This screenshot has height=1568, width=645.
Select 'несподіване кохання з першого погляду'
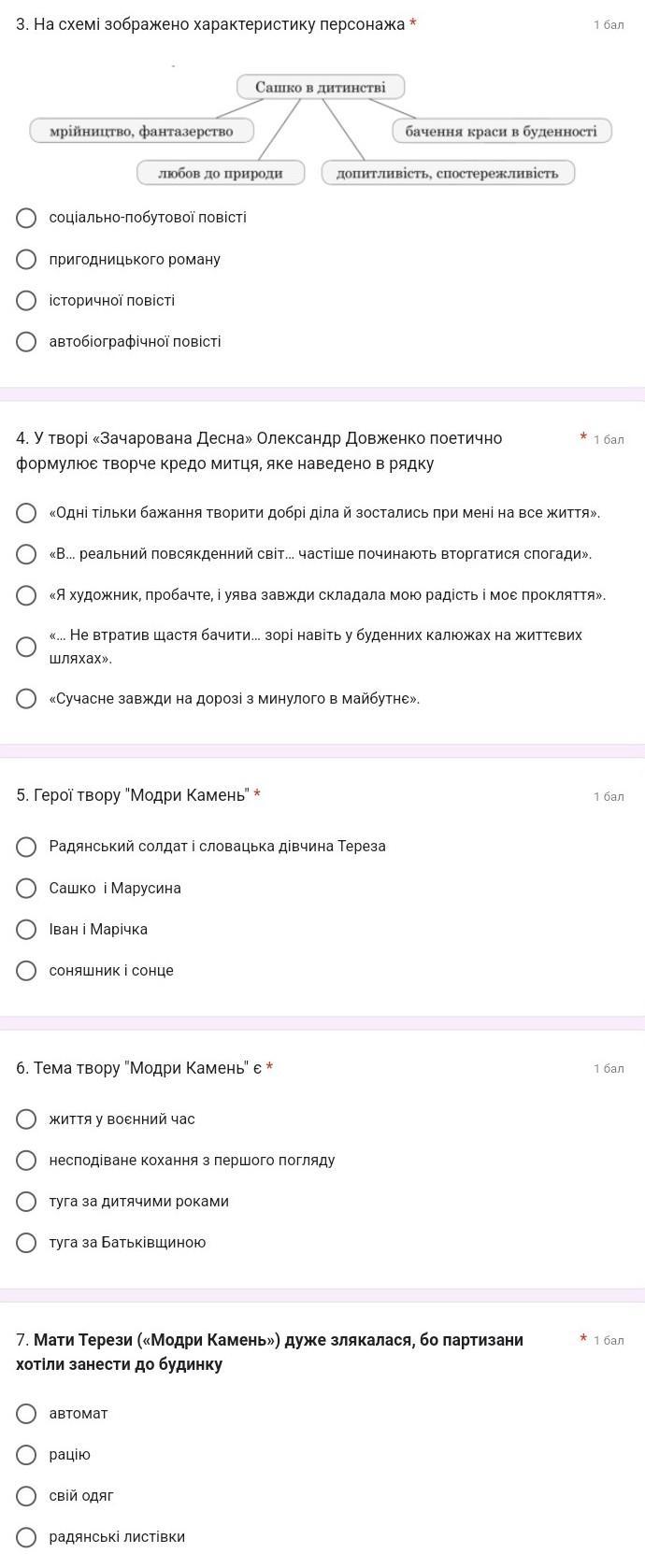coord(27,1160)
